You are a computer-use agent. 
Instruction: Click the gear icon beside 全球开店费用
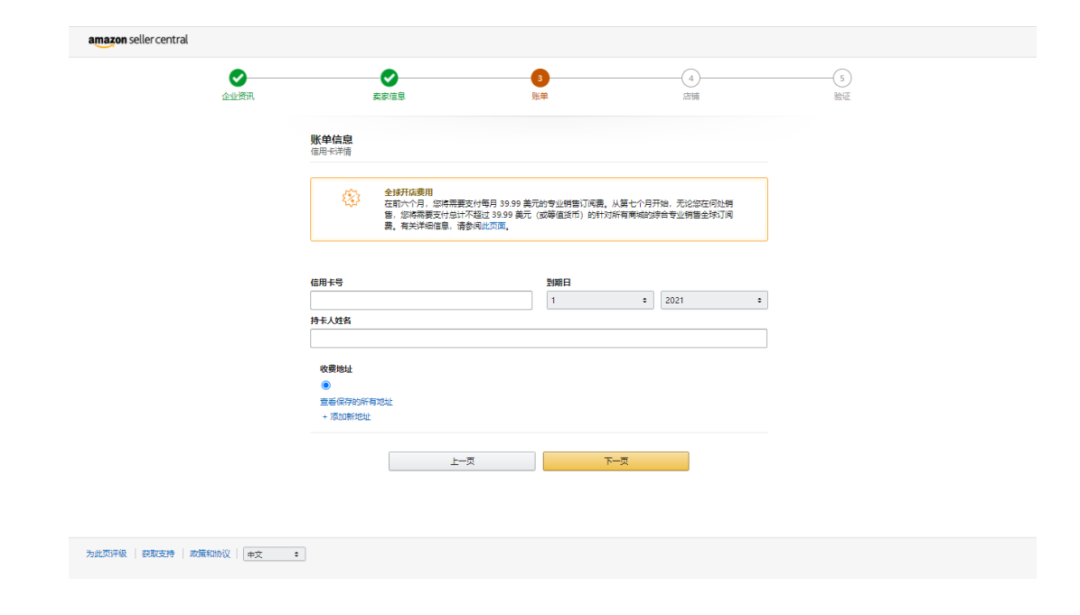(x=350, y=200)
